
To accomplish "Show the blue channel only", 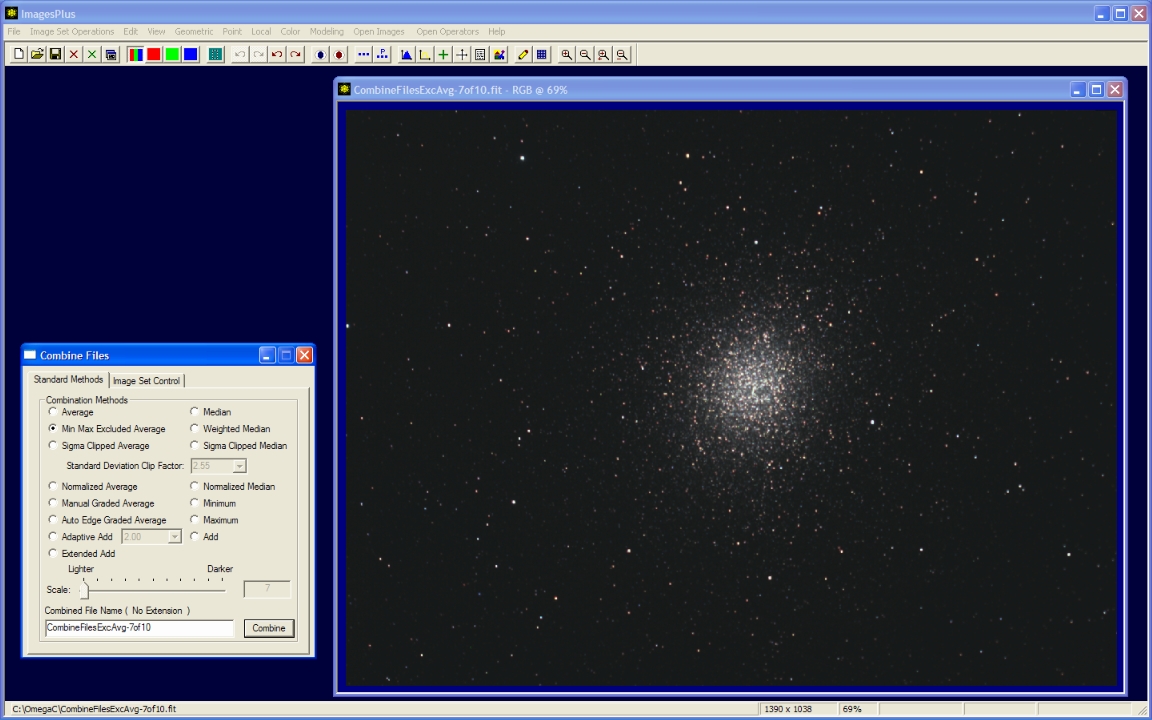I will pos(190,54).
